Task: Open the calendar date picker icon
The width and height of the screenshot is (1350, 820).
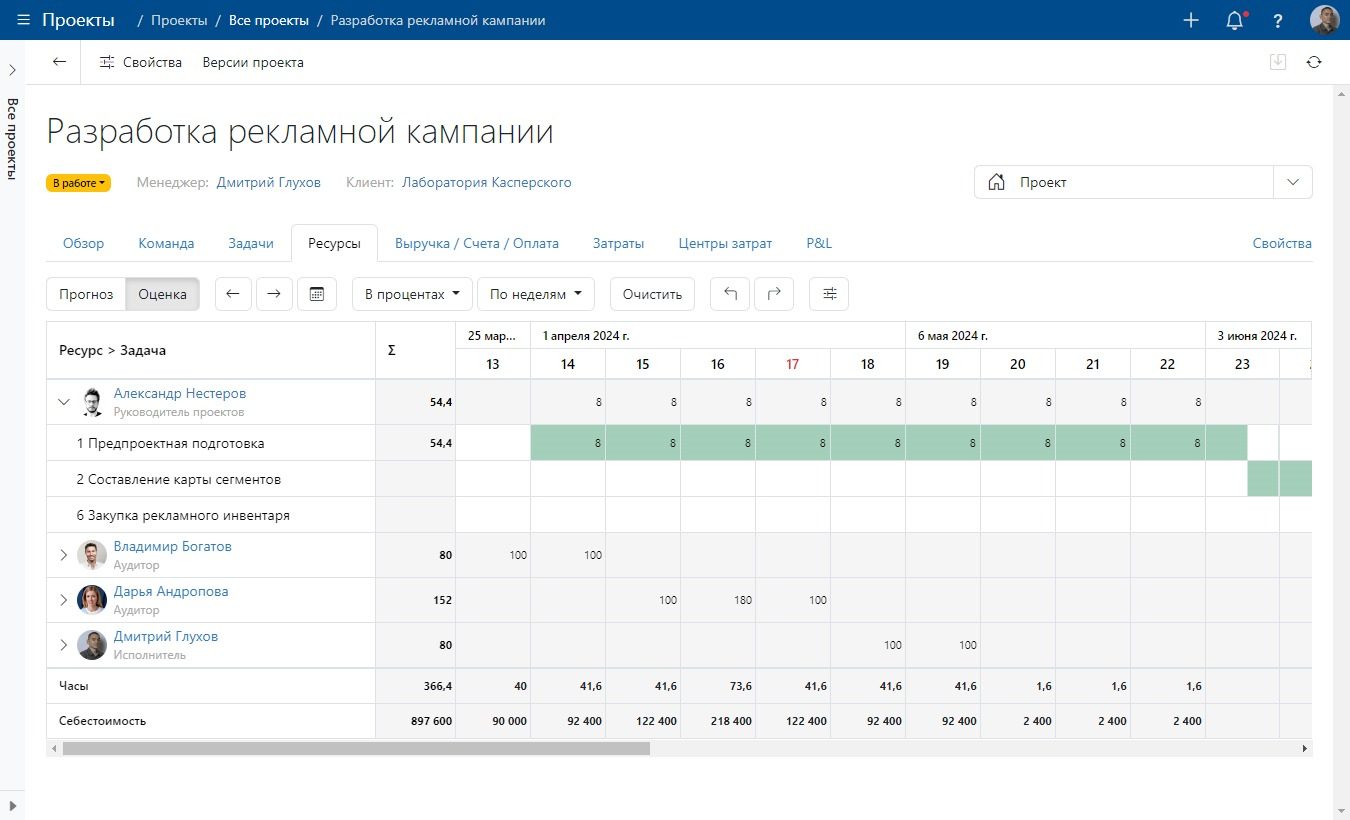Action: [x=317, y=294]
